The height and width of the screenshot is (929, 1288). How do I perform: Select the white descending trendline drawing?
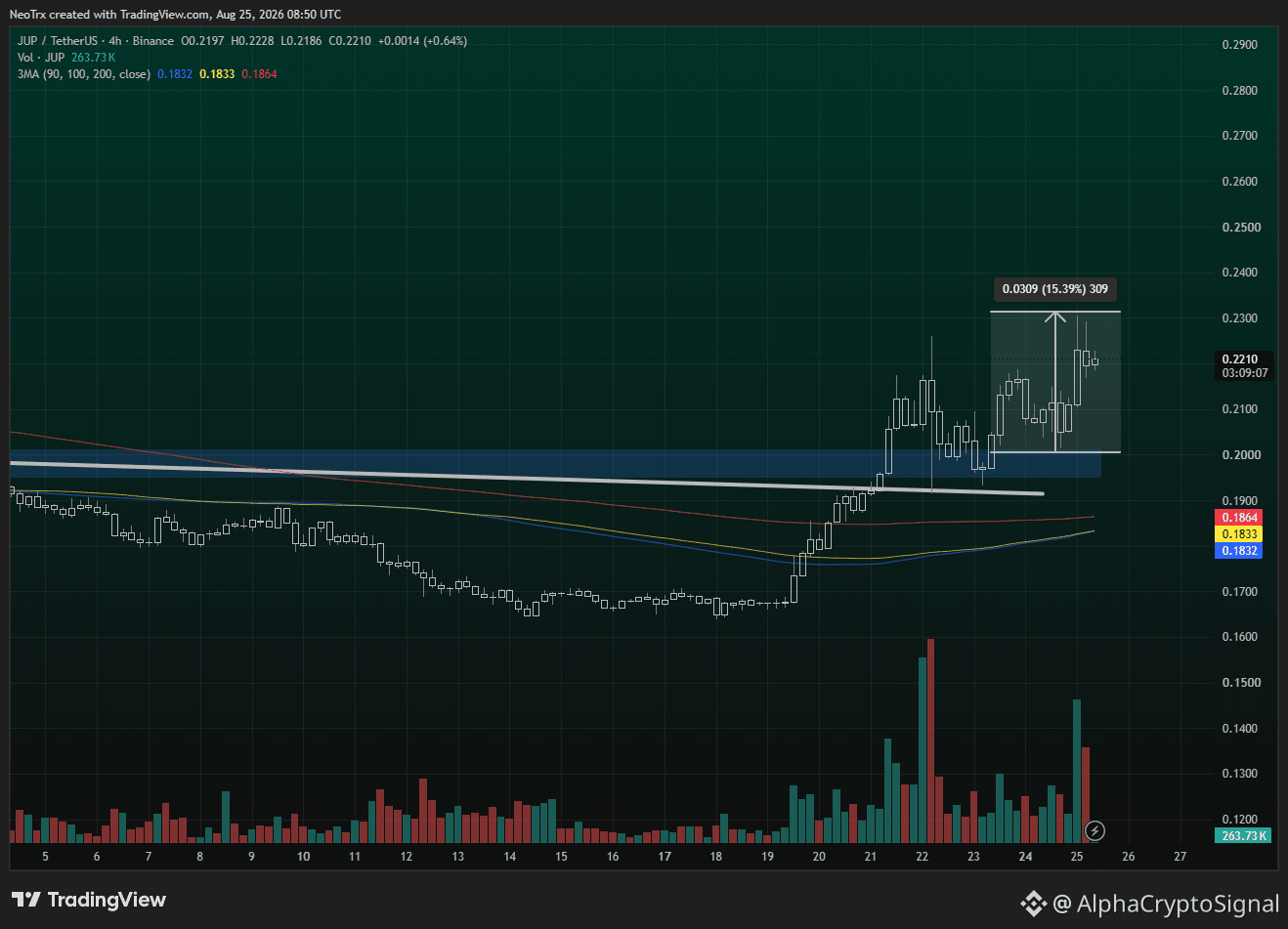pos(528,479)
